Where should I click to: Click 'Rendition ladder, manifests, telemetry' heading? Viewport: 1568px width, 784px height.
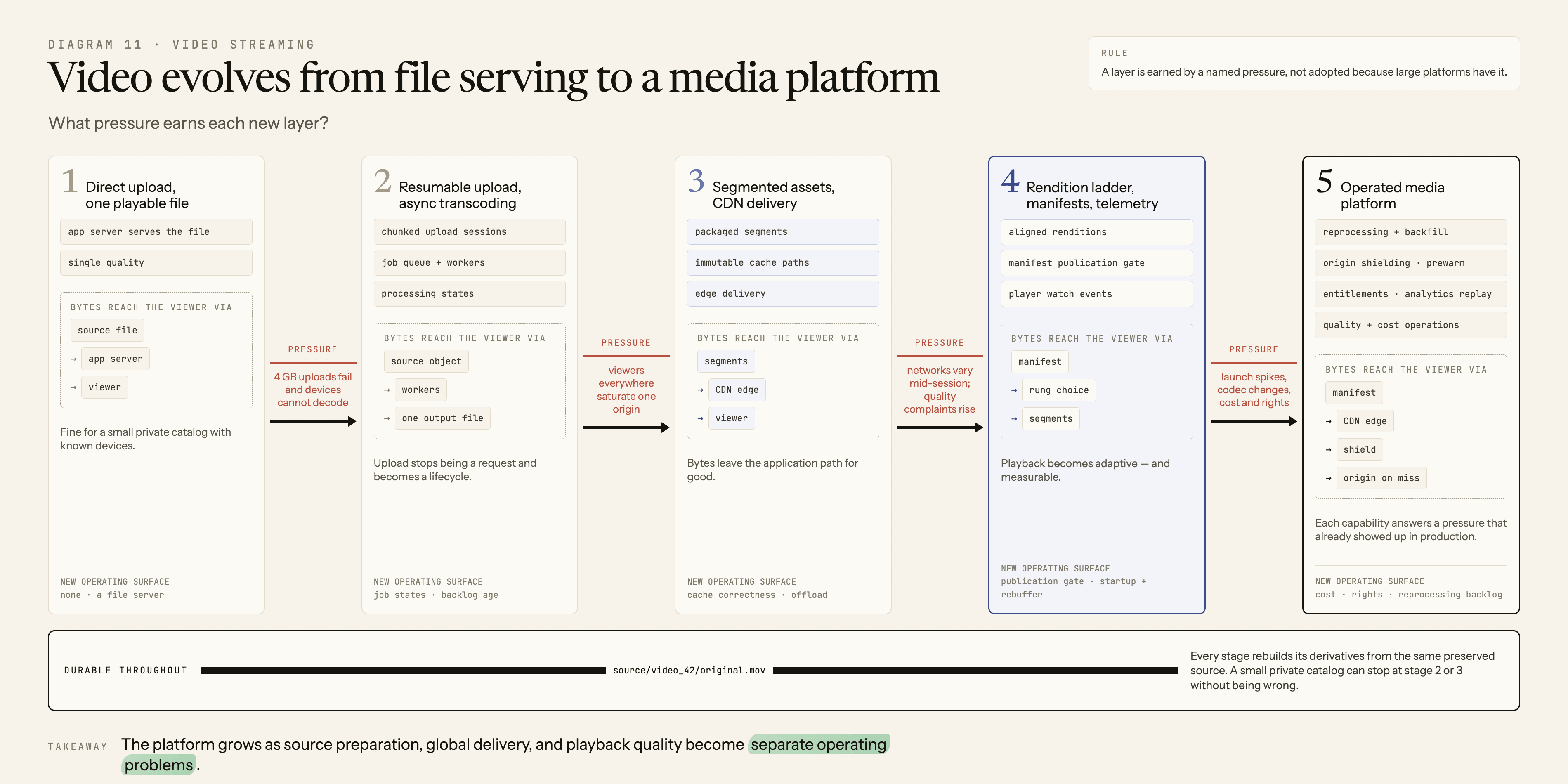(1092, 196)
